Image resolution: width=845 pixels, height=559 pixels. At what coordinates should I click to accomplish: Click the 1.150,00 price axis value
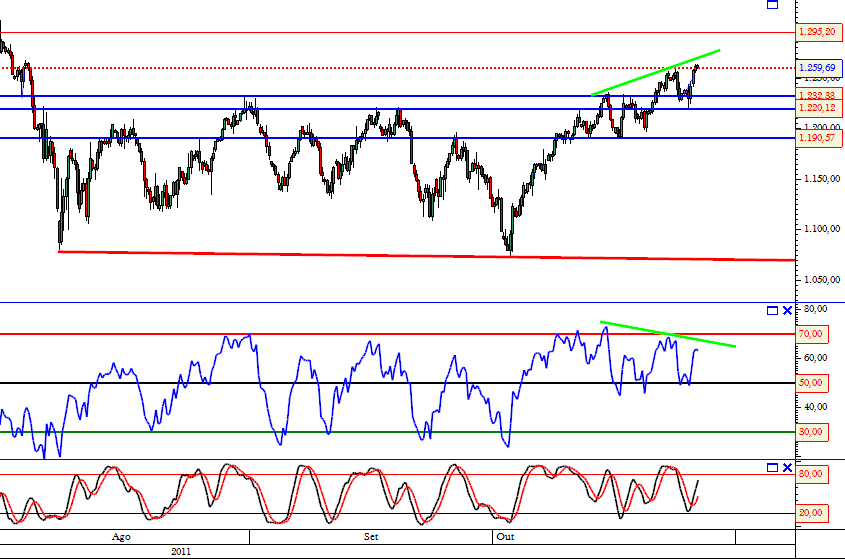coord(821,178)
